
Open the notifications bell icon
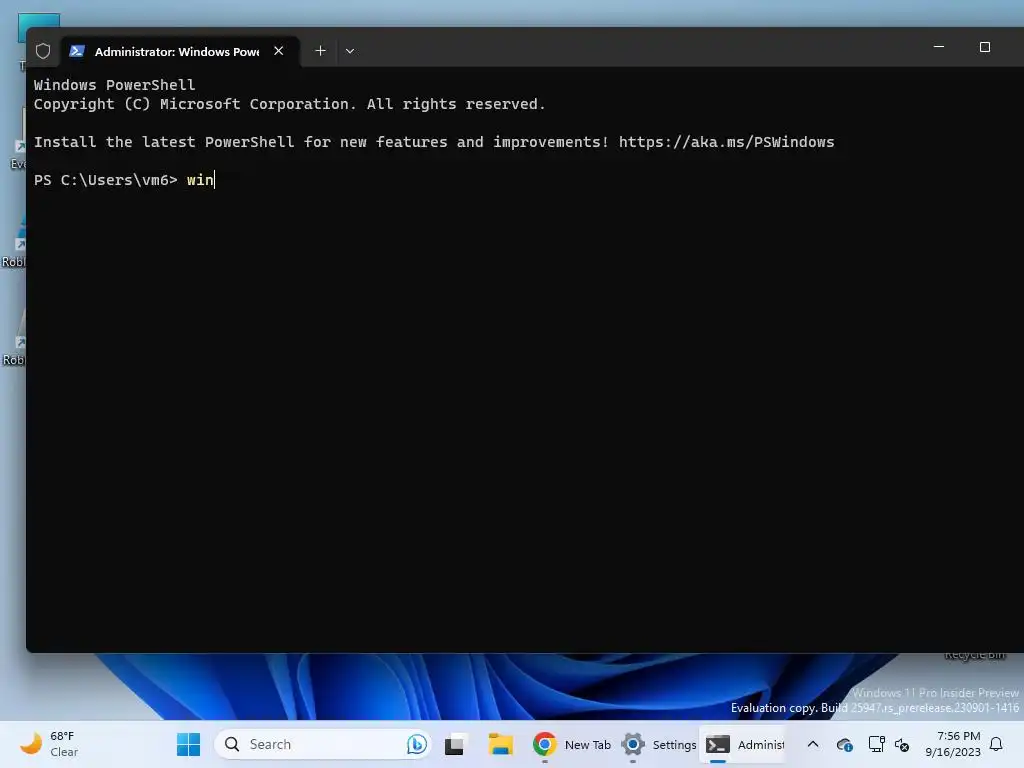997,744
